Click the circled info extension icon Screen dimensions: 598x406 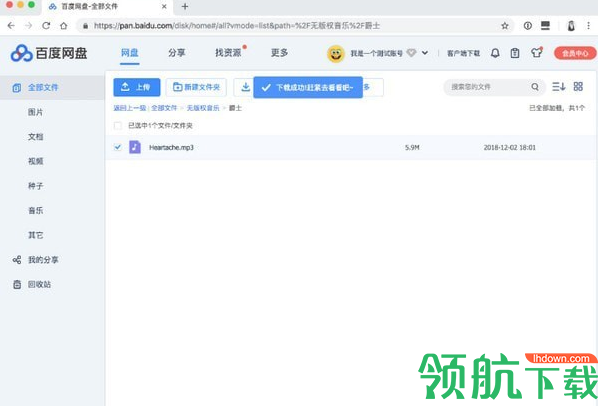[x=528, y=26]
